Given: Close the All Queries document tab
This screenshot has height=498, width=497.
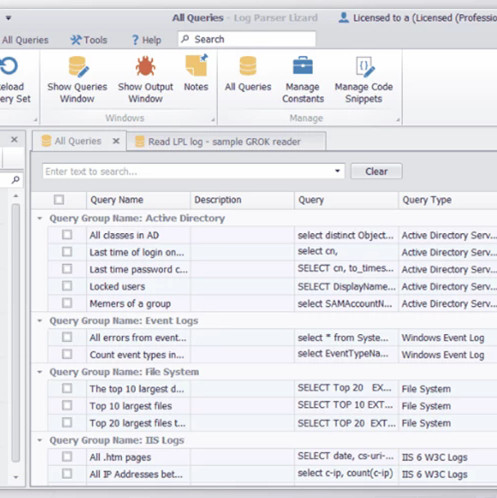Looking at the screenshot, I should 116,141.
